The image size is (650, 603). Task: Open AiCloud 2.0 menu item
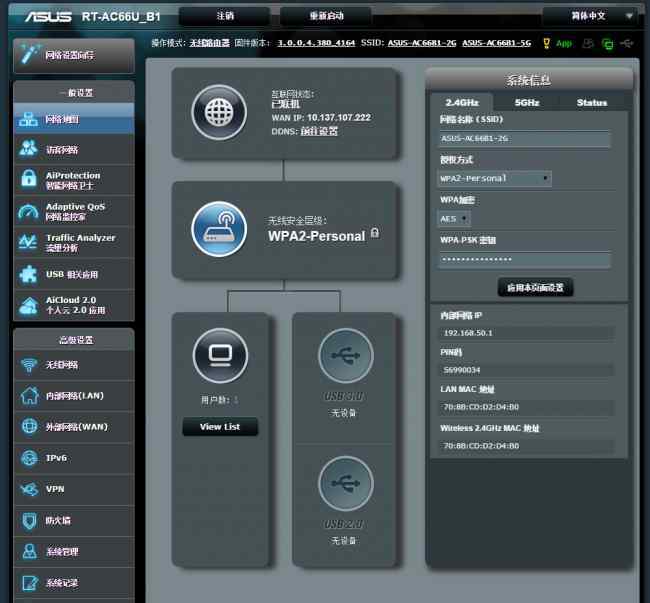coord(74,305)
